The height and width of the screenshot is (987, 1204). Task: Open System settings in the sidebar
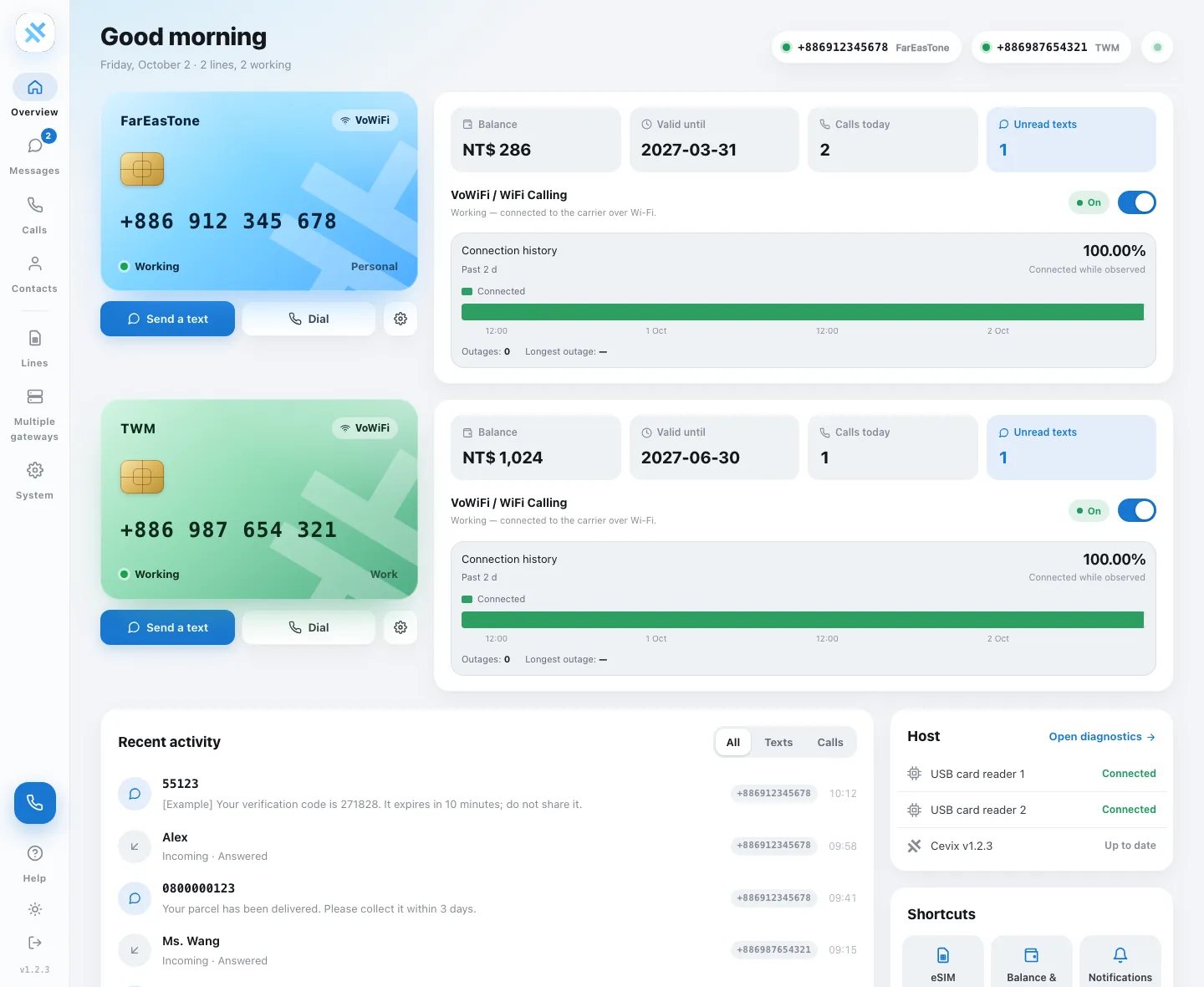35,480
